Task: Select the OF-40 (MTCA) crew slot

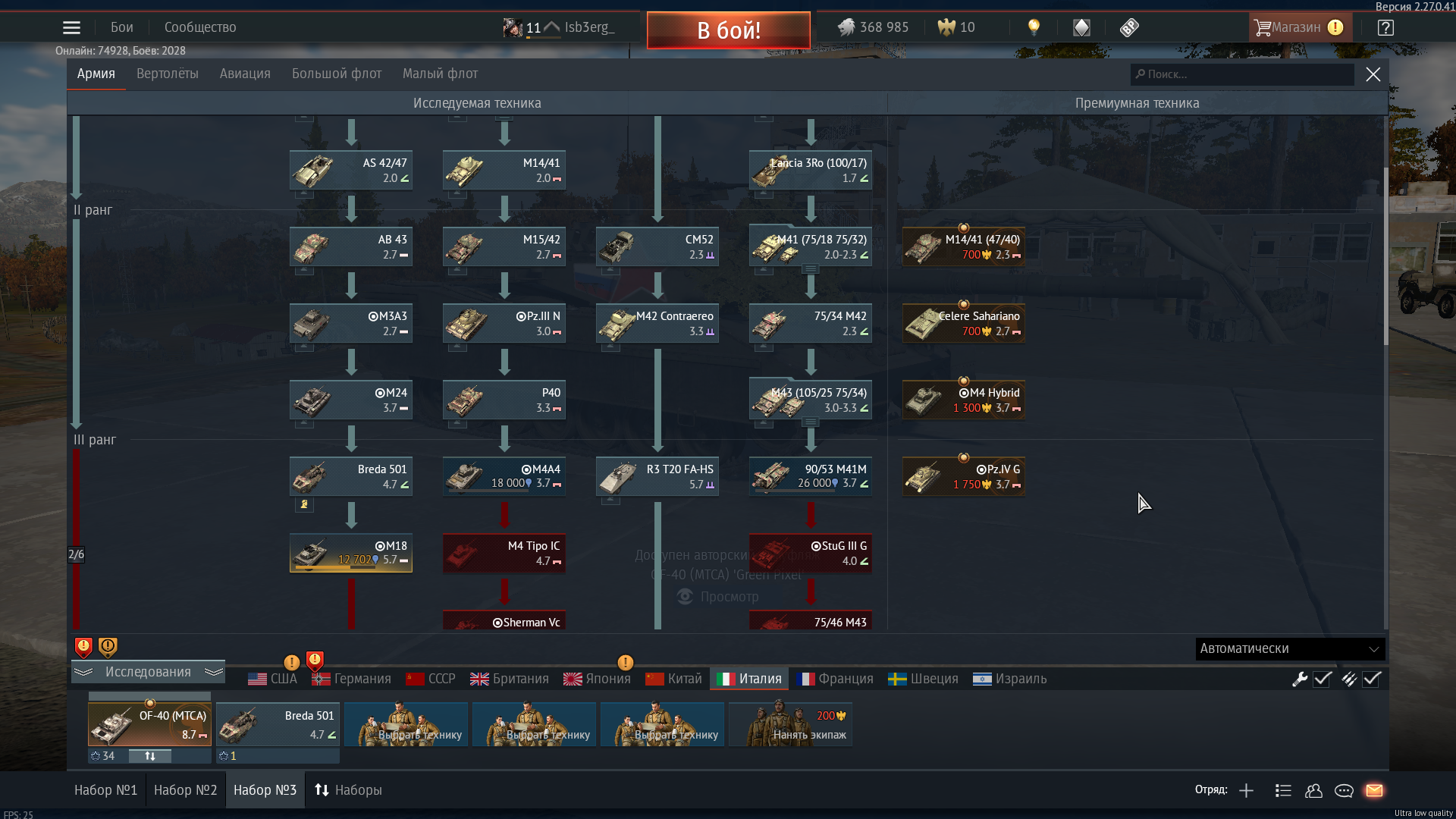Action: pyautogui.click(x=149, y=724)
